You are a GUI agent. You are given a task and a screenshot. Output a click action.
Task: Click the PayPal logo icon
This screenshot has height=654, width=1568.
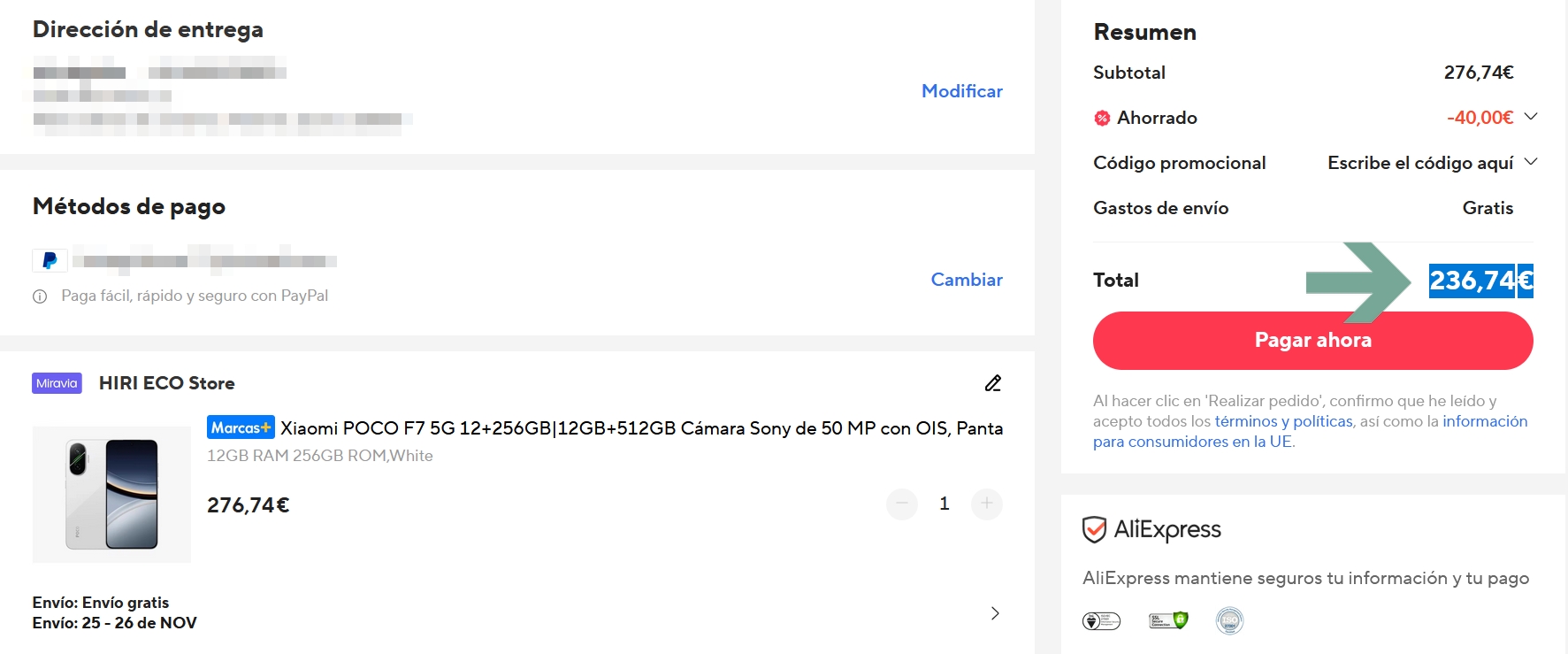point(50,260)
